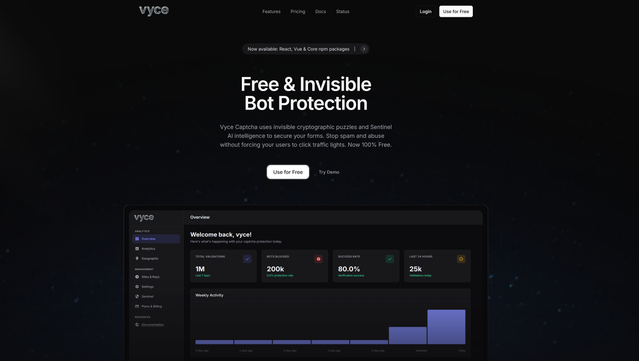
Task: Click the 80.0% success rate value
Action: (x=349, y=269)
